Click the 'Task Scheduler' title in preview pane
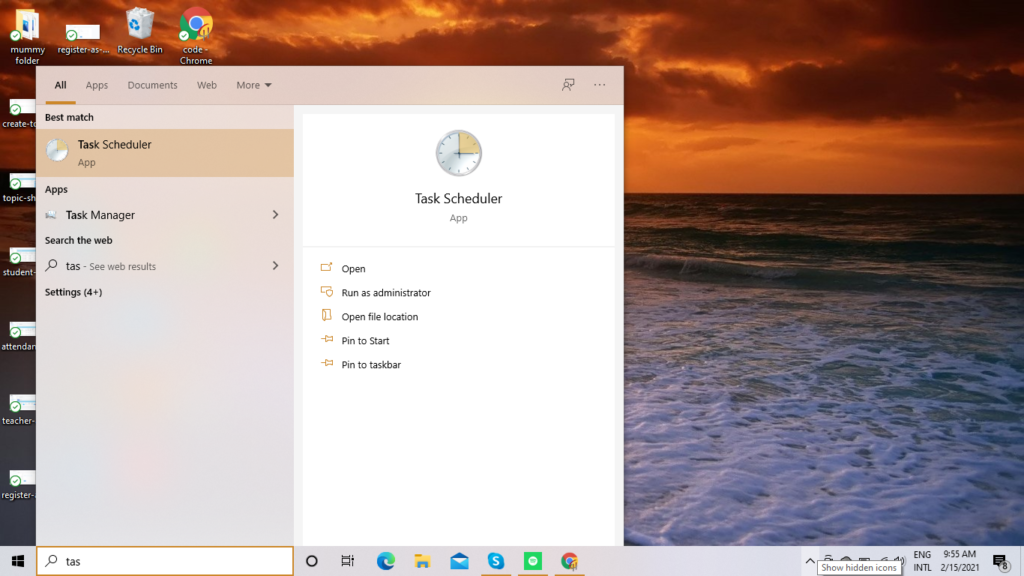1024x576 pixels. pyautogui.click(x=458, y=199)
